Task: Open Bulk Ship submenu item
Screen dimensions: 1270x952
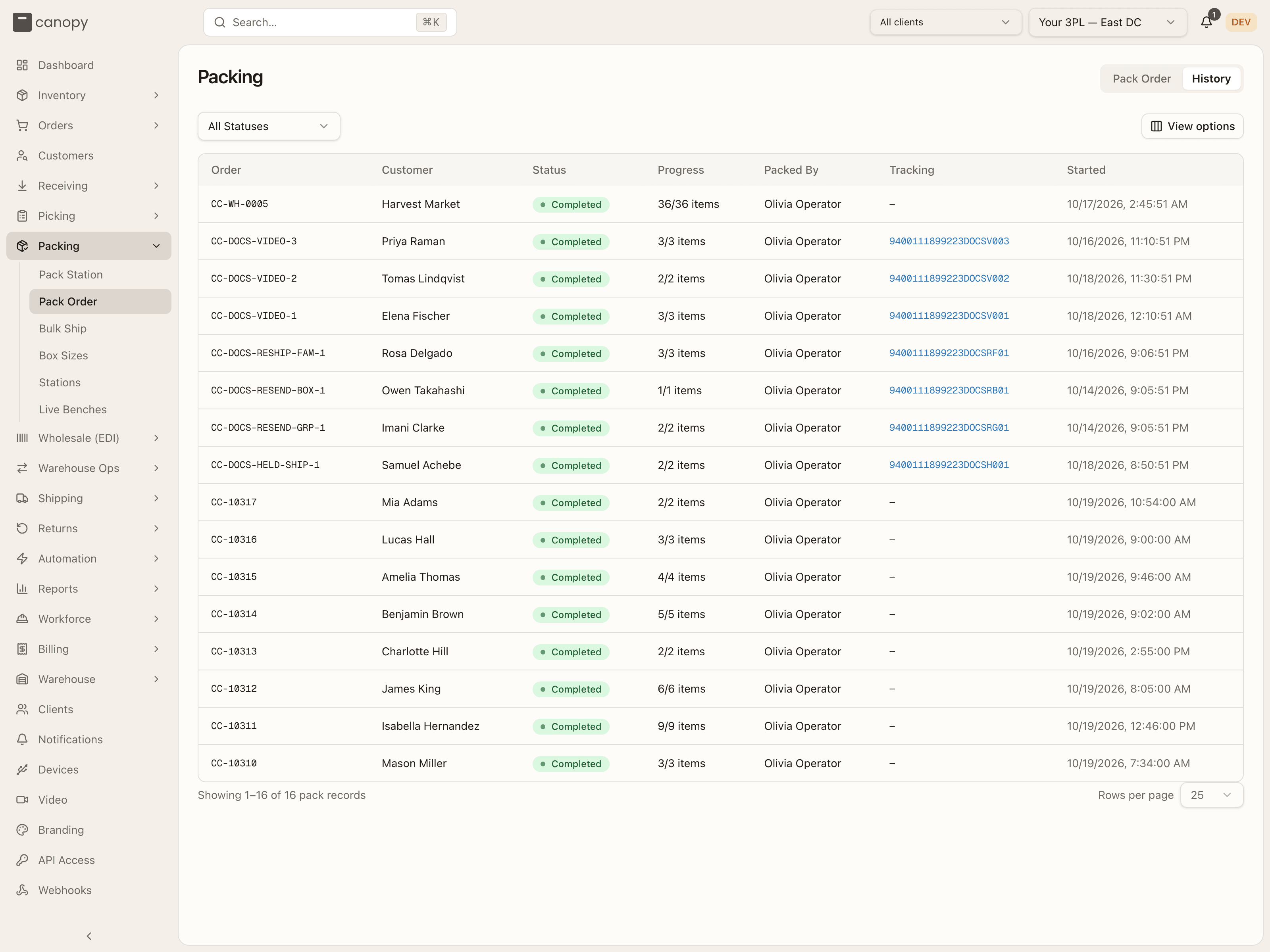Action: 100,329
